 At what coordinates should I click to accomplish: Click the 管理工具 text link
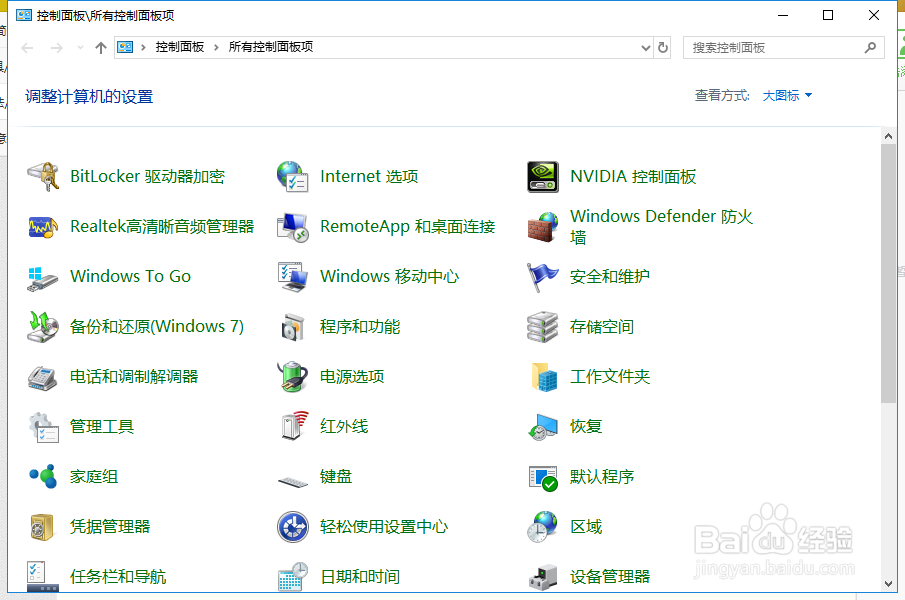click(102, 427)
